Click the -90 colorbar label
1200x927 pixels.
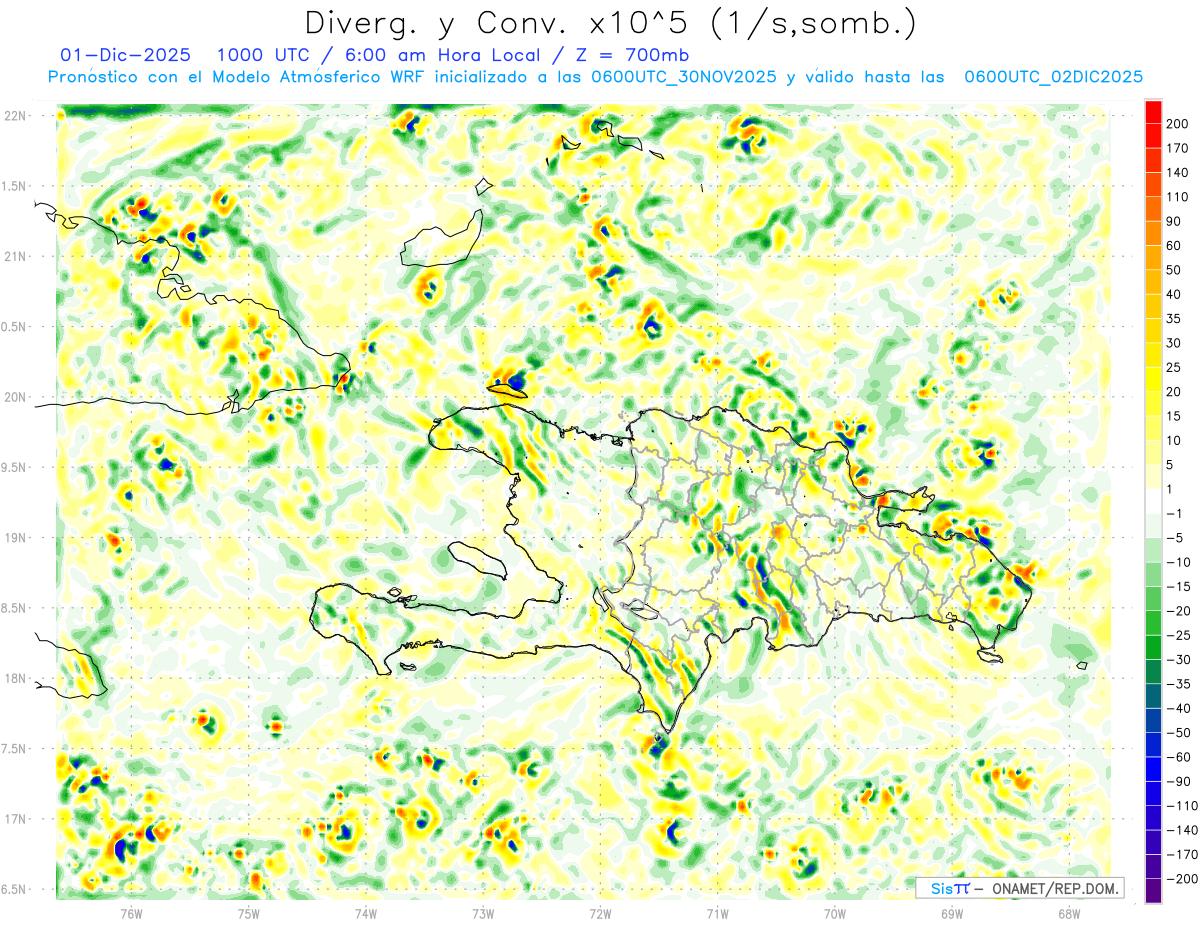pos(1179,782)
